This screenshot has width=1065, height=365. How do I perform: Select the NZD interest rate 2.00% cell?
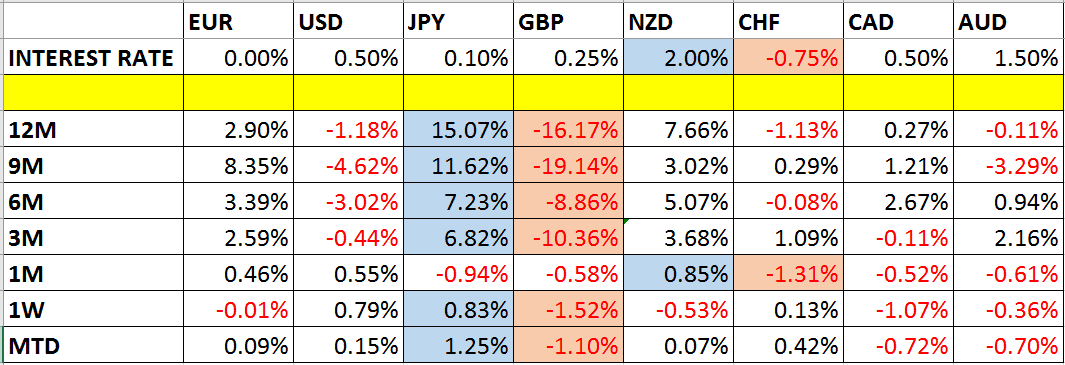678,58
